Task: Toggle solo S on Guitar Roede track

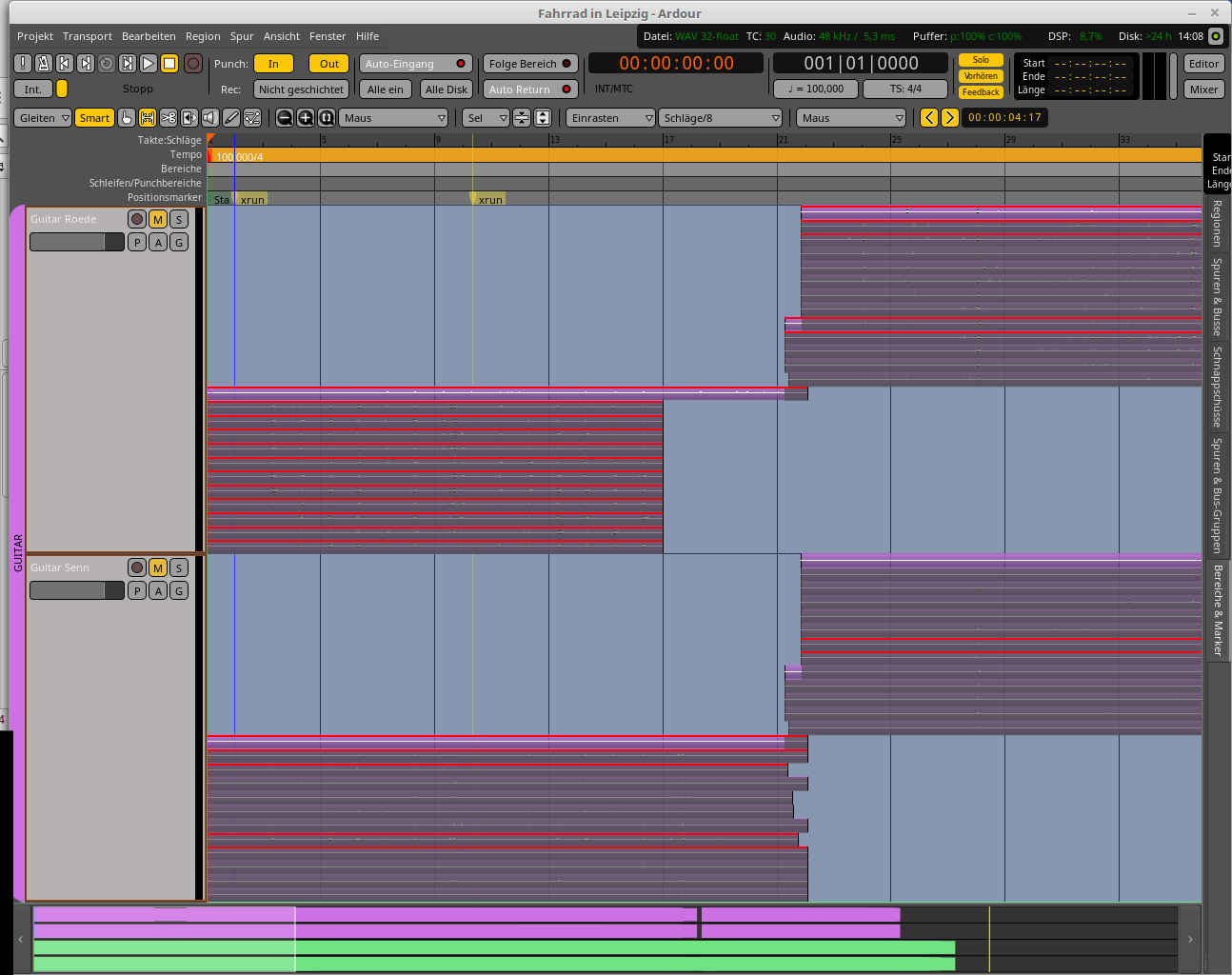Action: 179,219
